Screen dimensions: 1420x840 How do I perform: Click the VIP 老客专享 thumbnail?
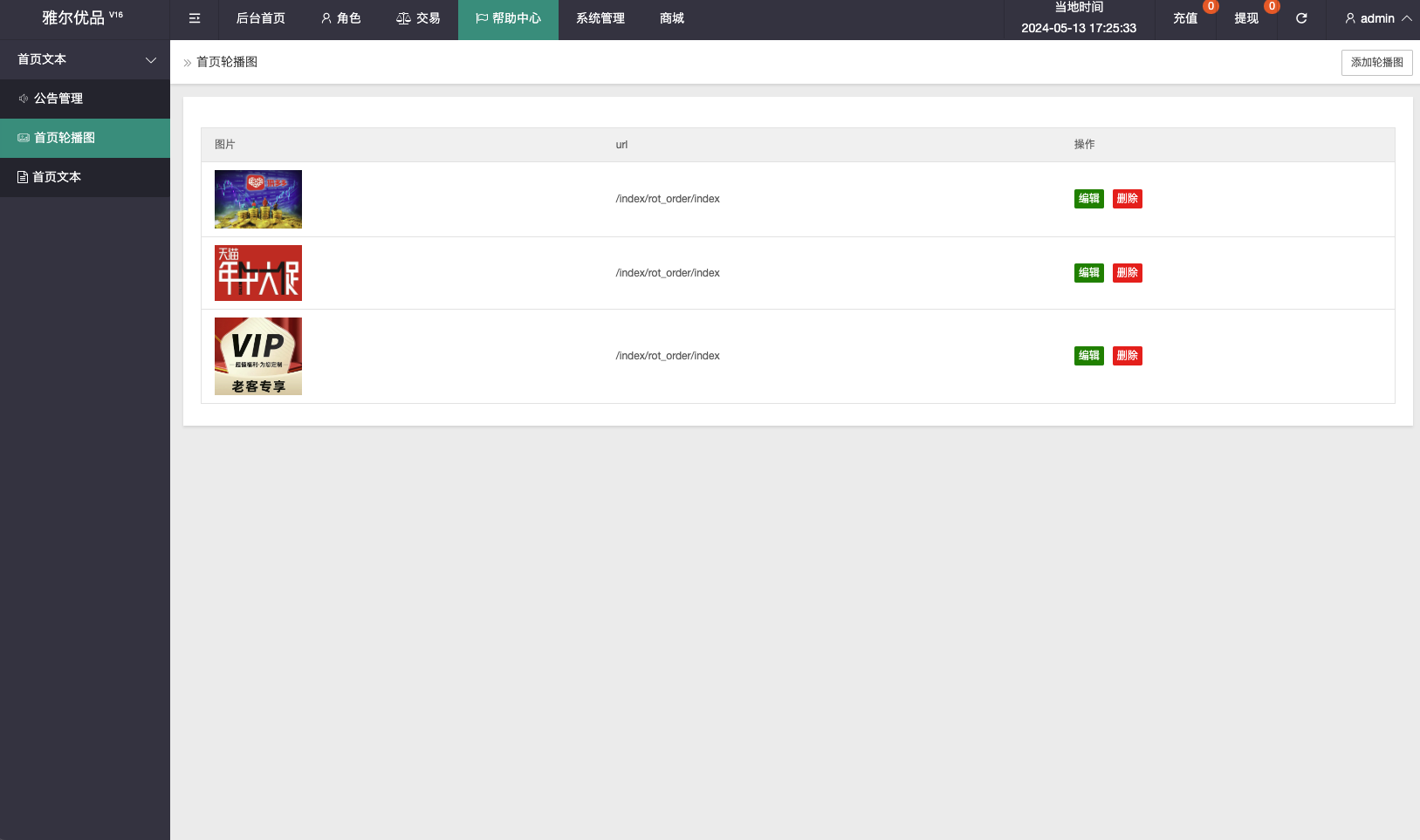pos(258,356)
